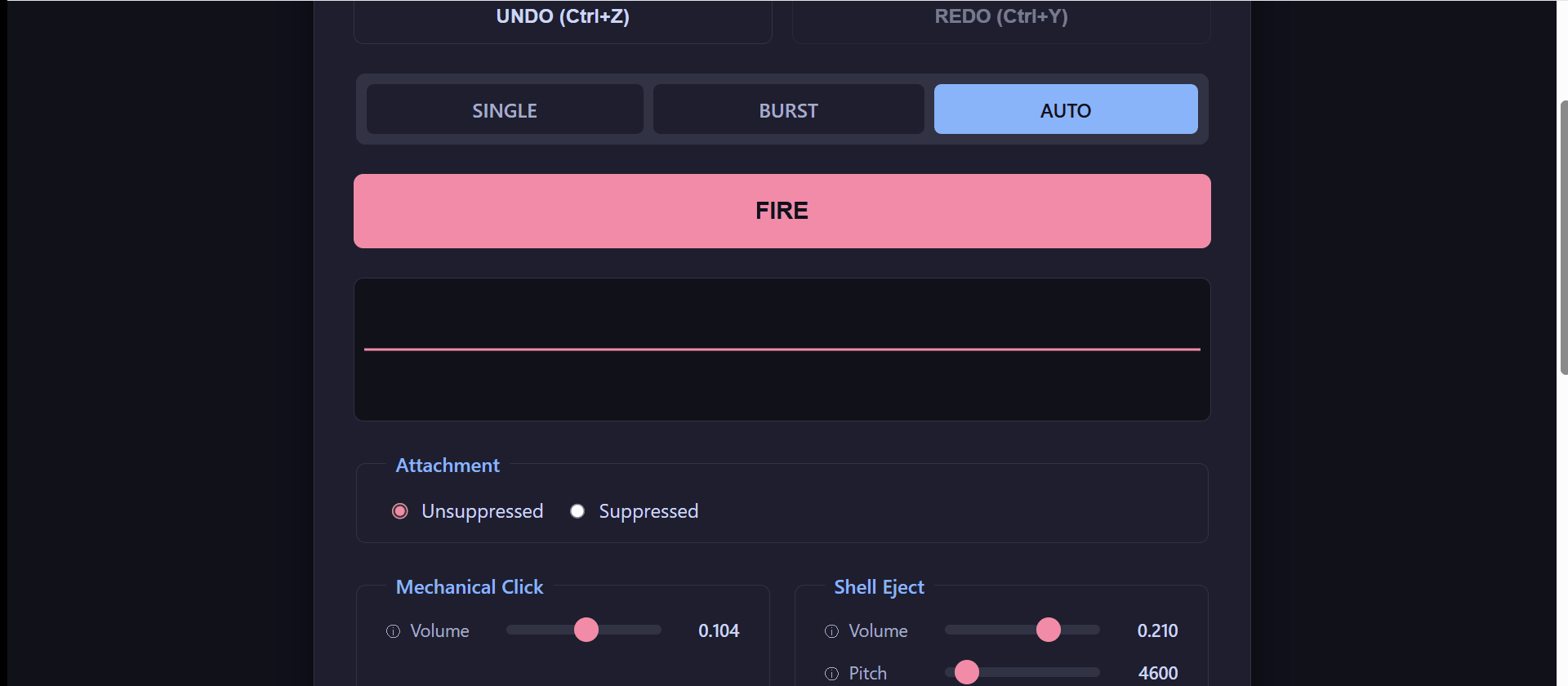This screenshot has height=686, width=1568.
Task: Click the Shell Eject Pitch info icon
Action: (x=831, y=674)
